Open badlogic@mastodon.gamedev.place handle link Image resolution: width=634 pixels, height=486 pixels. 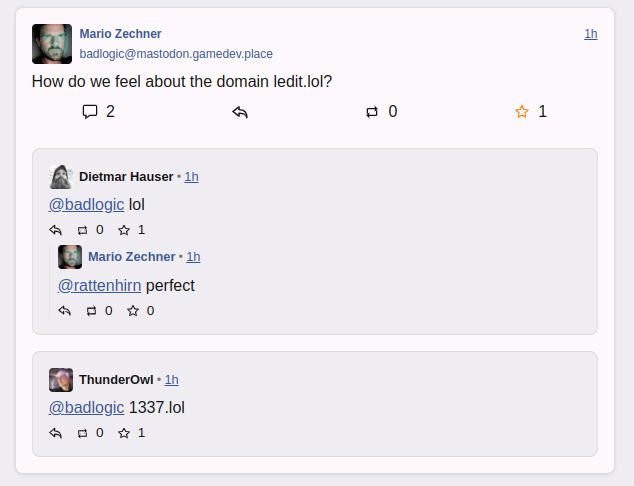pyautogui.click(x=176, y=54)
